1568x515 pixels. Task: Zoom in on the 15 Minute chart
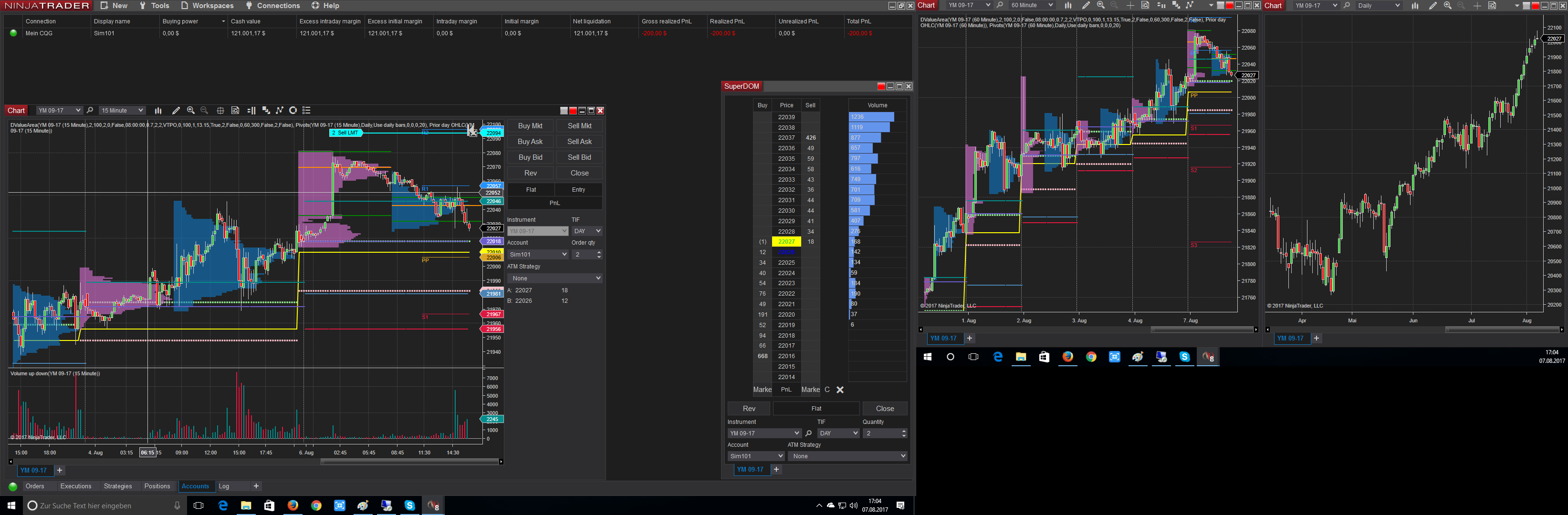click(190, 111)
